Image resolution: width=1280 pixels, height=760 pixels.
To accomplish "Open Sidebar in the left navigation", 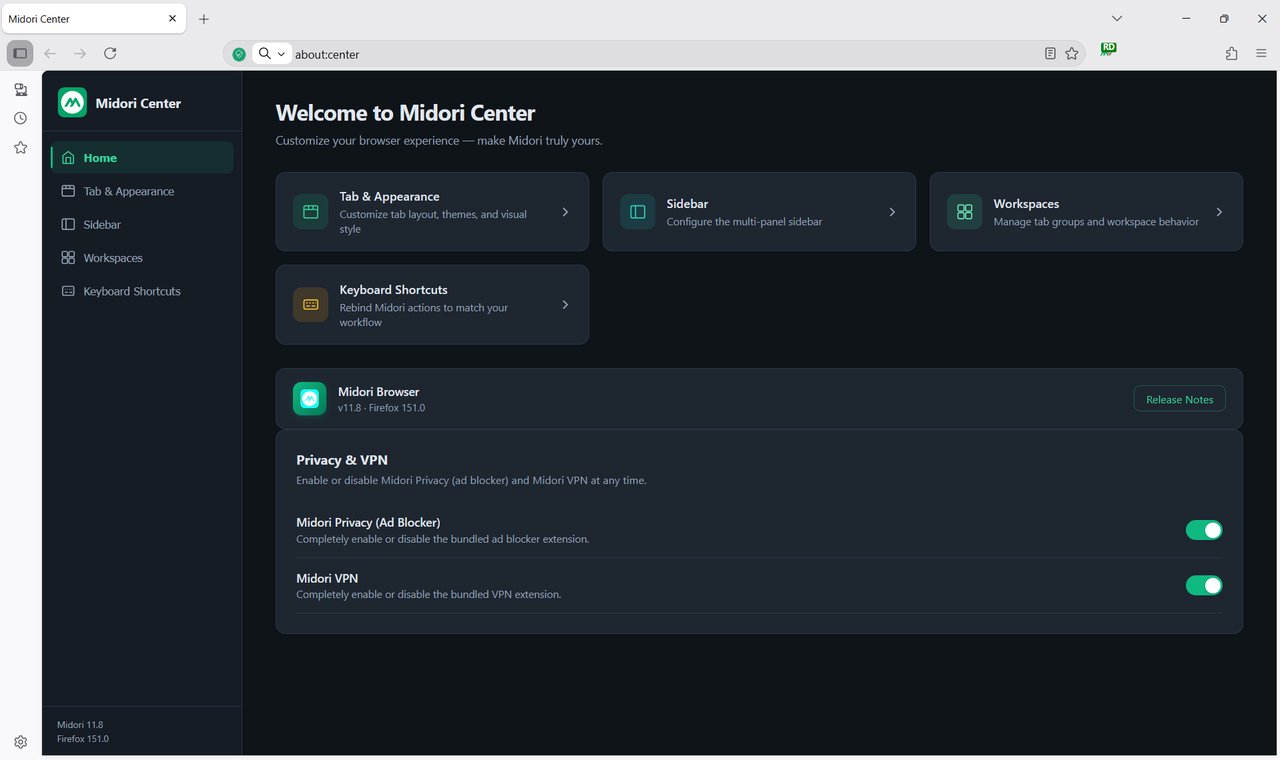I will [142, 225].
